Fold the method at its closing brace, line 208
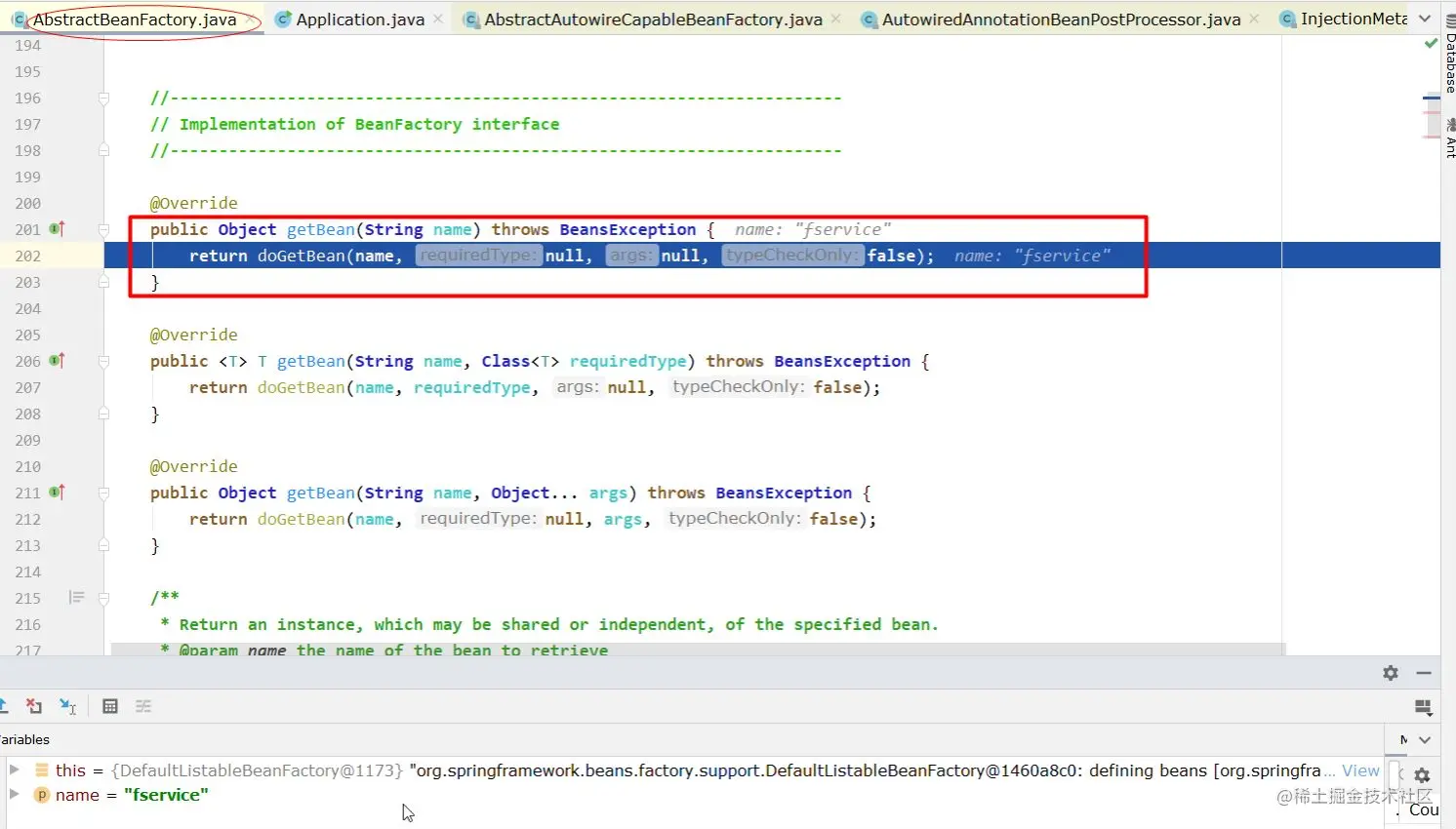1456x829 pixels. tap(103, 414)
